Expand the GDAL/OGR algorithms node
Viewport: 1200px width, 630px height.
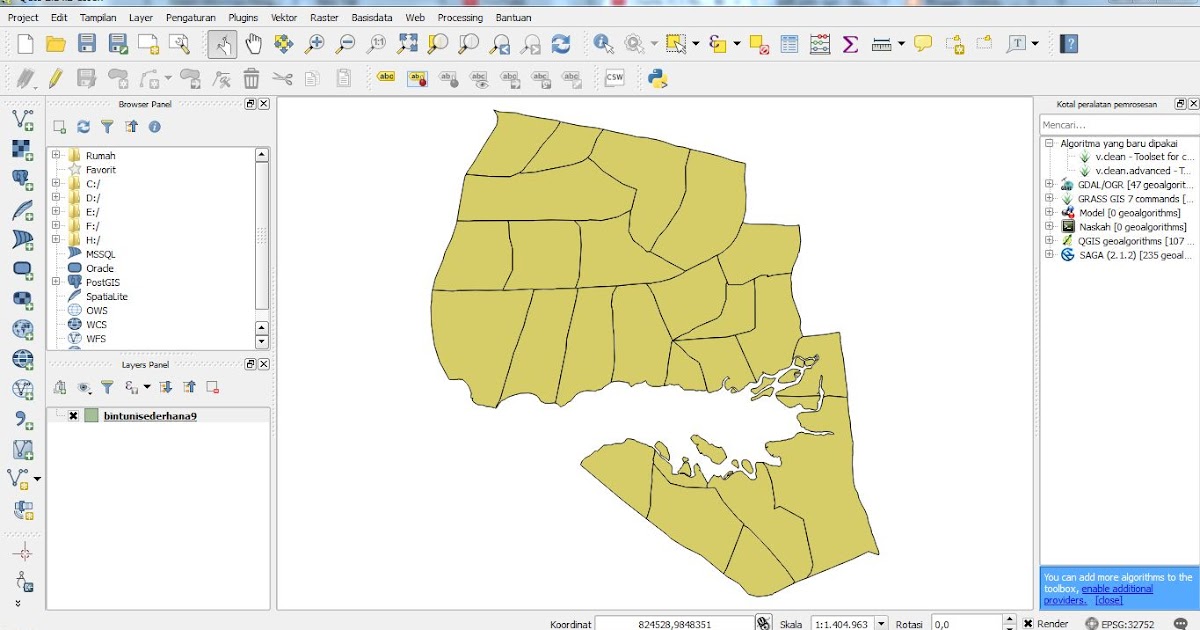click(1050, 184)
